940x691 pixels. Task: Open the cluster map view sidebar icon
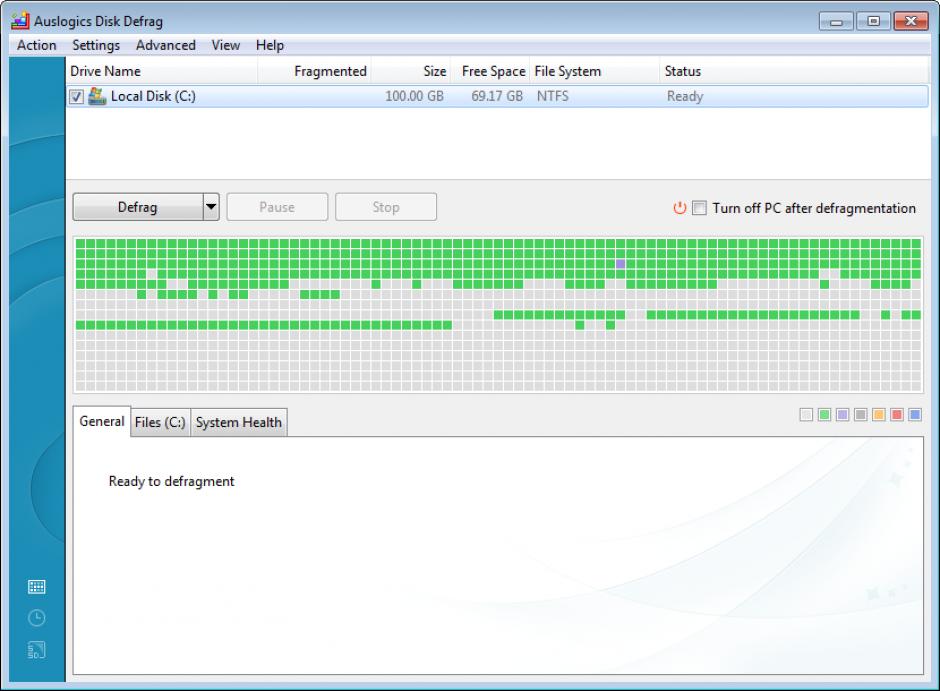(37, 587)
